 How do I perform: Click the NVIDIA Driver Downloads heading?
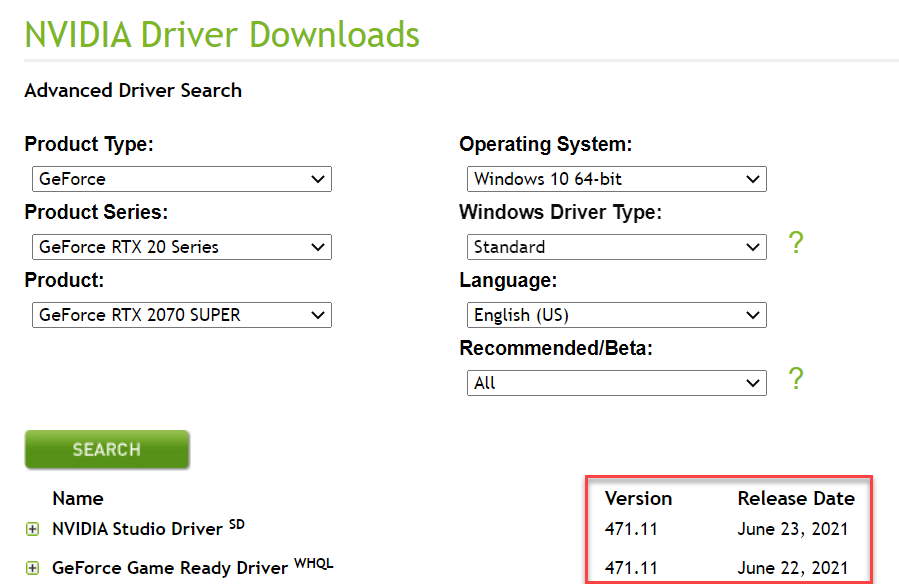coord(222,35)
